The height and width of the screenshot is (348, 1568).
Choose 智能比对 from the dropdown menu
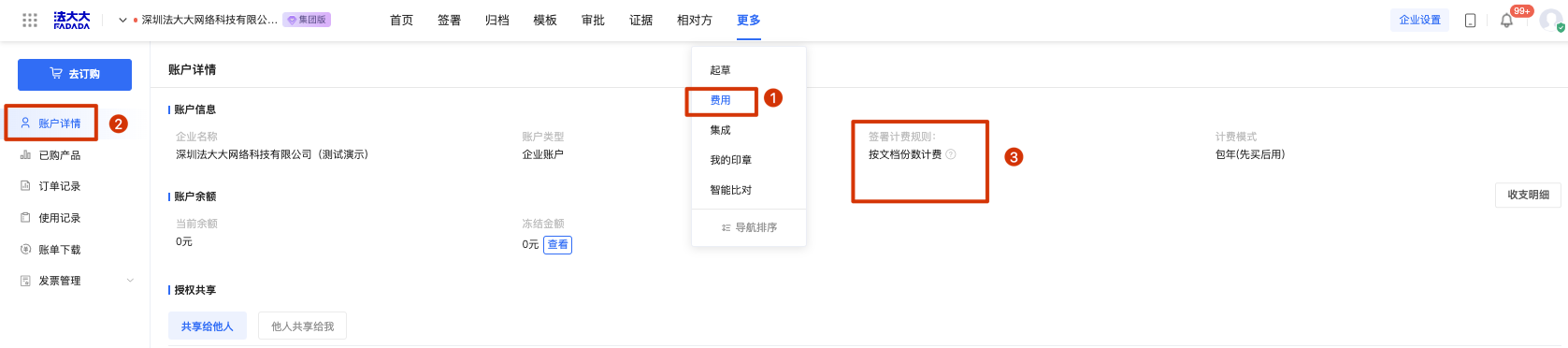pos(730,190)
